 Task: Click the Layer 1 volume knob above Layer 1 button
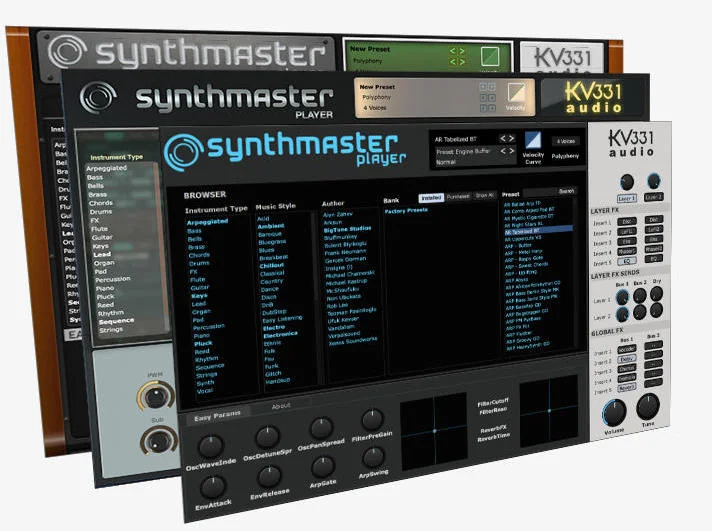point(627,183)
